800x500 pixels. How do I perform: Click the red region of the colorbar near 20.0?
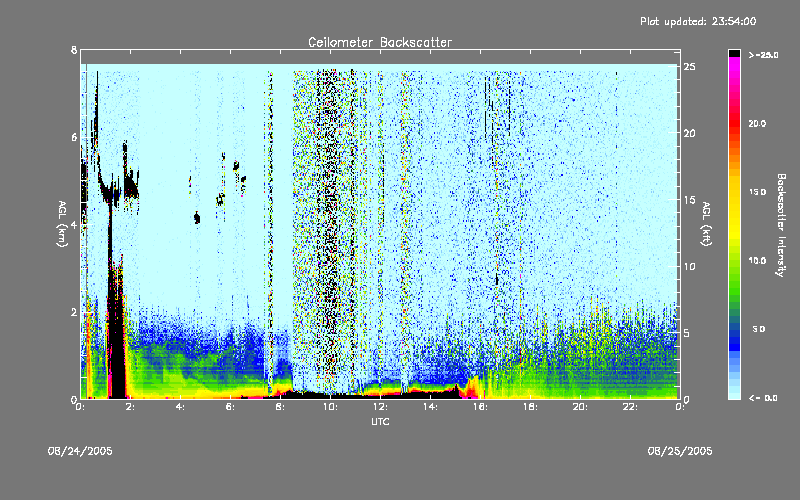pyautogui.click(x=734, y=124)
